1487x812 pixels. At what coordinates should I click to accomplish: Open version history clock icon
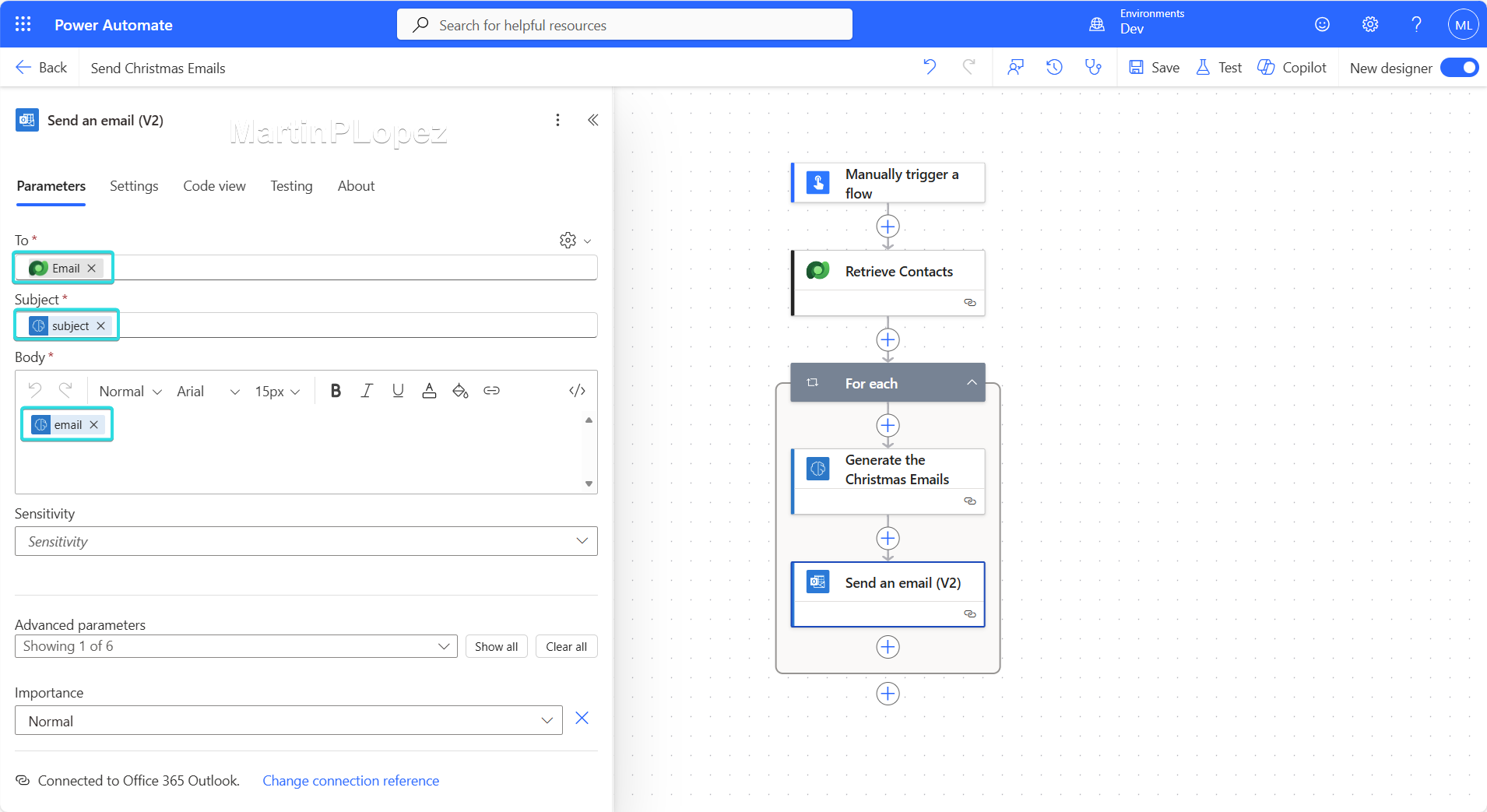point(1054,68)
